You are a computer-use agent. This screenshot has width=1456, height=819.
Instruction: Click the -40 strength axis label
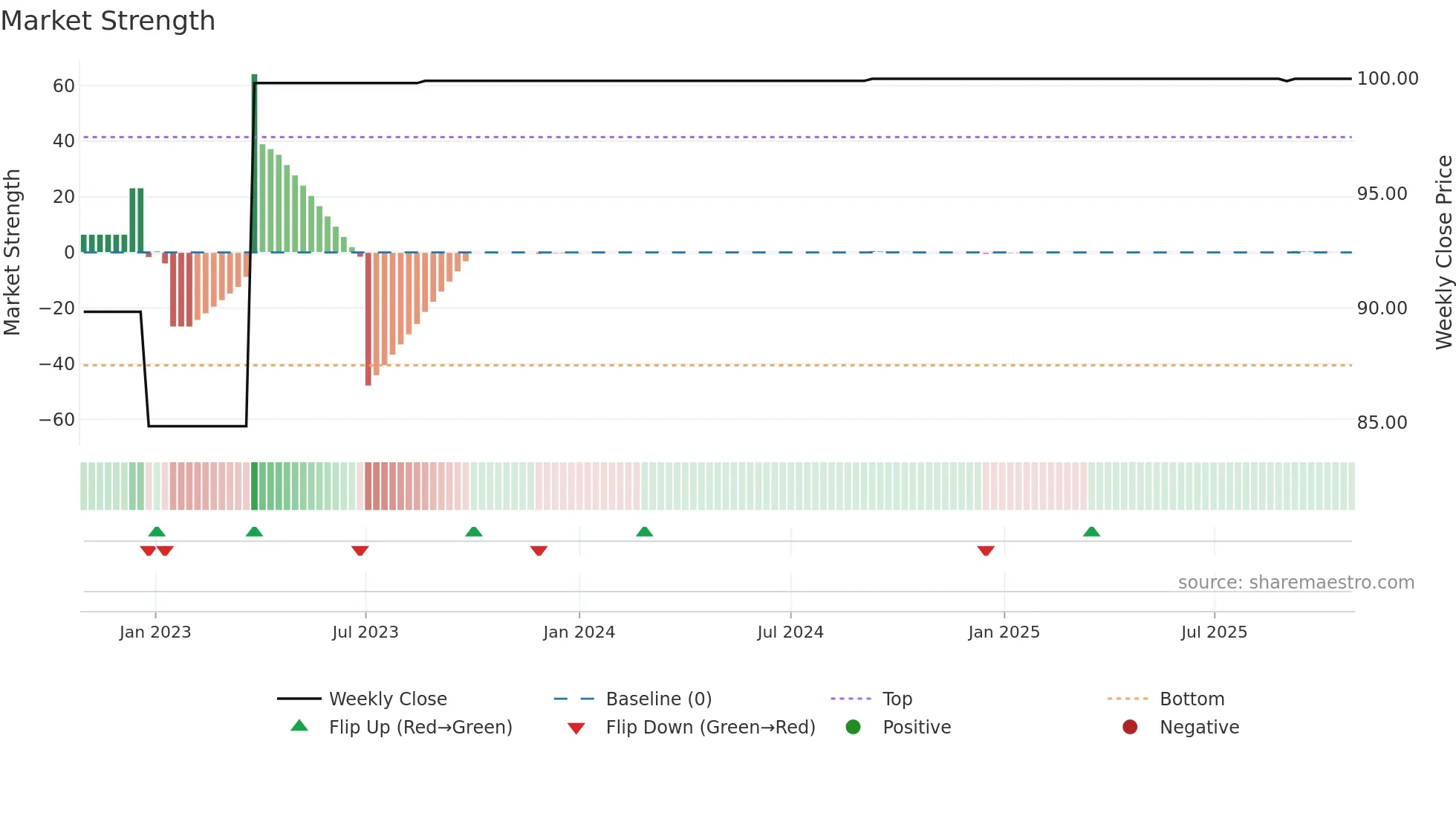57,364
